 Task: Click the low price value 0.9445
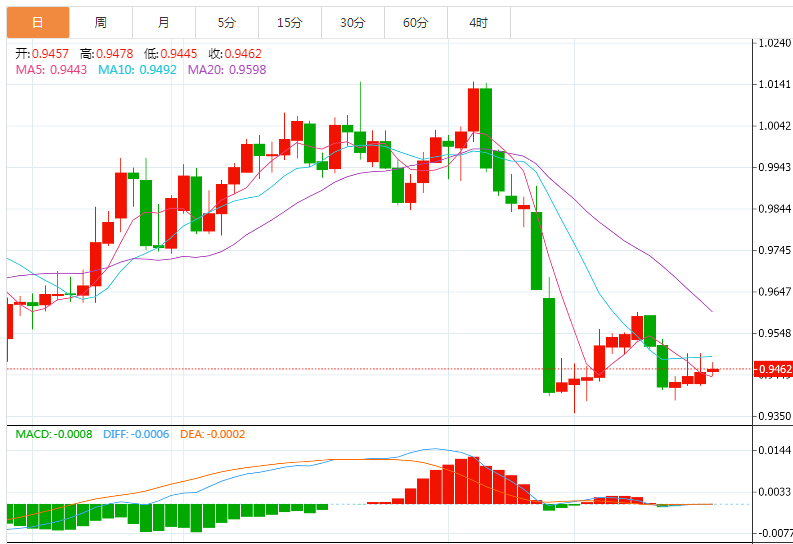(179, 54)
